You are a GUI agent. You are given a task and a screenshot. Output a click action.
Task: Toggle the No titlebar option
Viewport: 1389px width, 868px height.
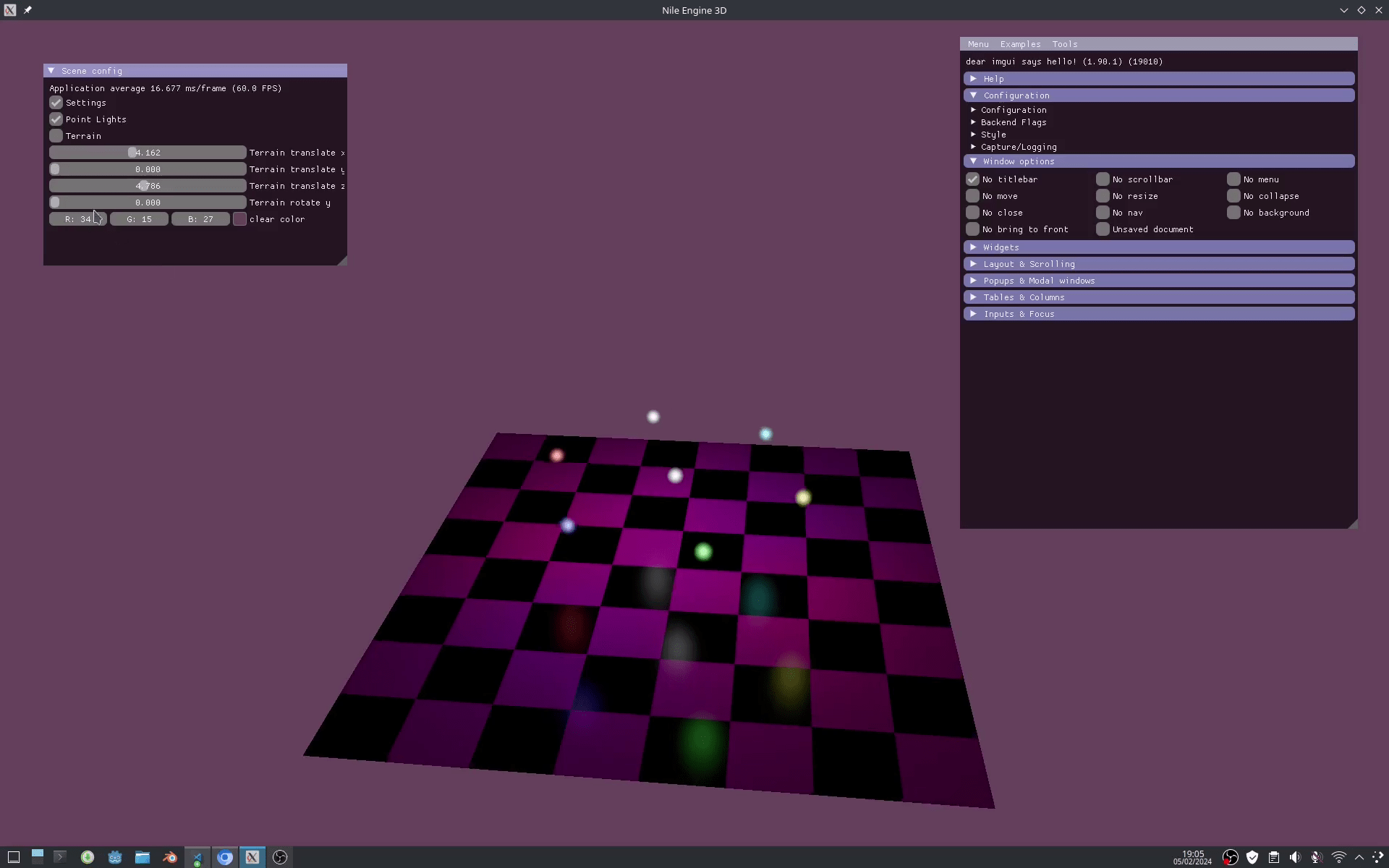[x=973, y=179]
